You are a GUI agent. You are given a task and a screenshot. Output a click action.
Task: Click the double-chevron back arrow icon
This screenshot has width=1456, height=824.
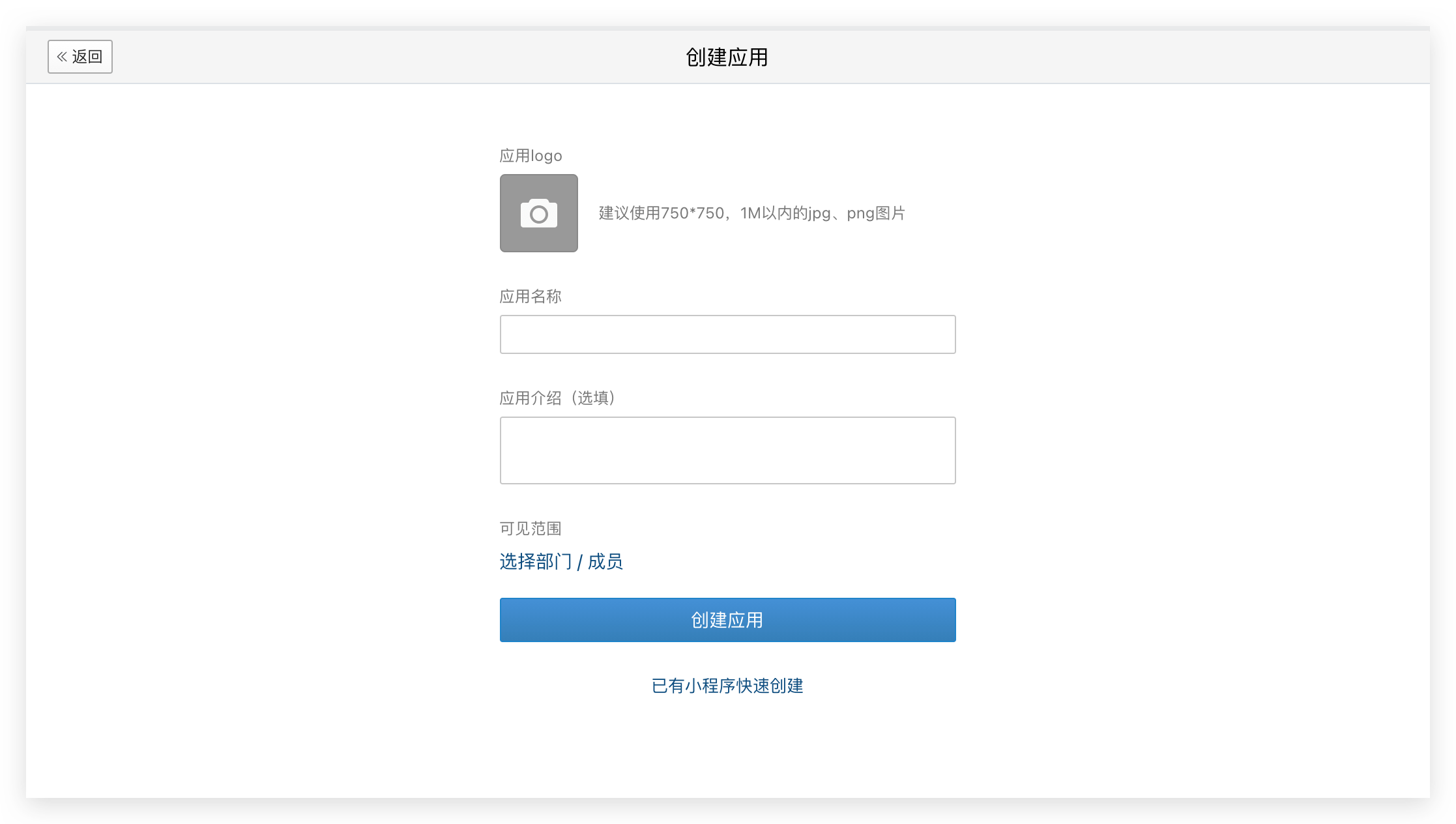click(62, 57)
